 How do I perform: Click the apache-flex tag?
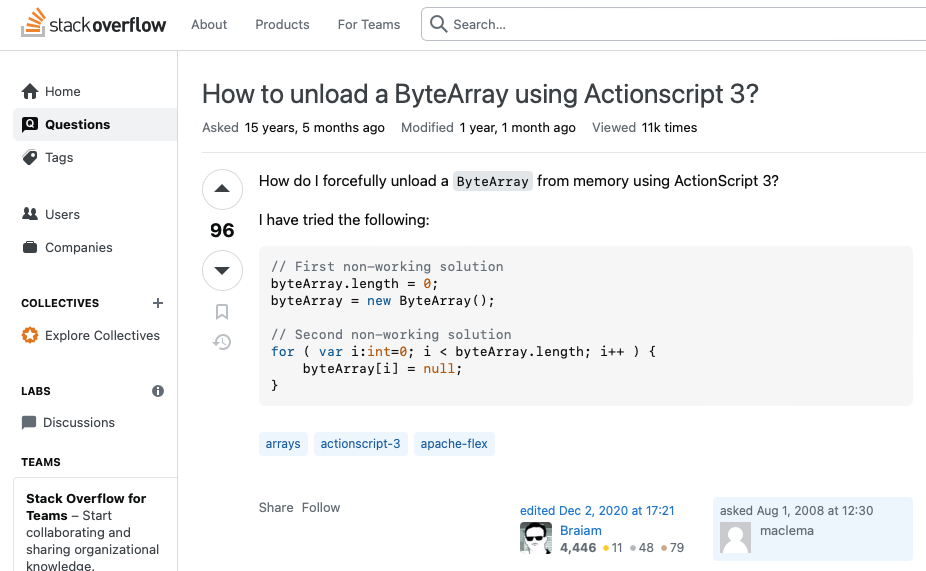454,443
